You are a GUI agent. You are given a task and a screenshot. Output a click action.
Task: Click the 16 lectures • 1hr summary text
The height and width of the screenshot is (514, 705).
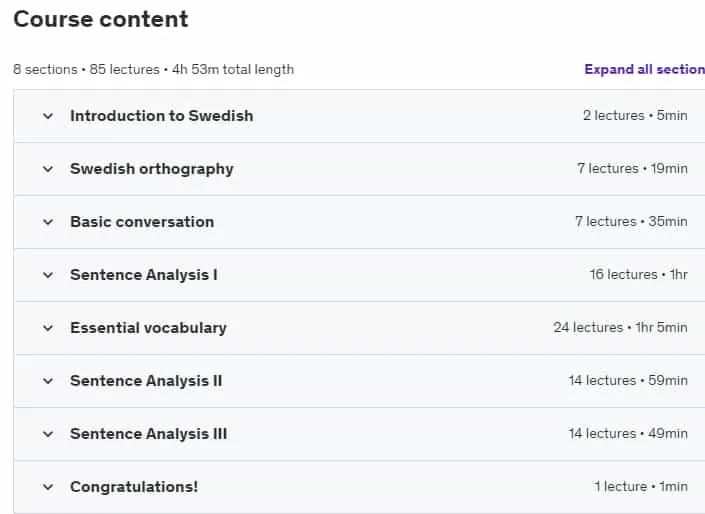pos(638,274)
